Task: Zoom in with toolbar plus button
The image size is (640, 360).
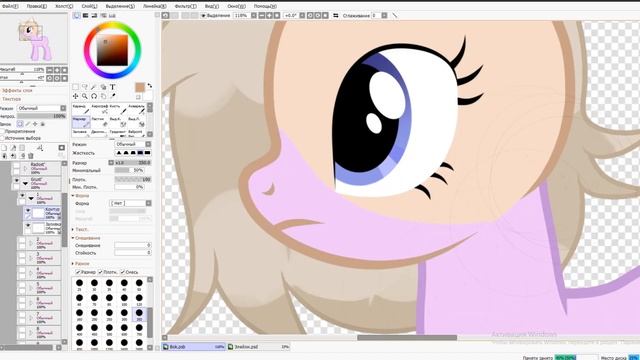Action: [269, 16]
